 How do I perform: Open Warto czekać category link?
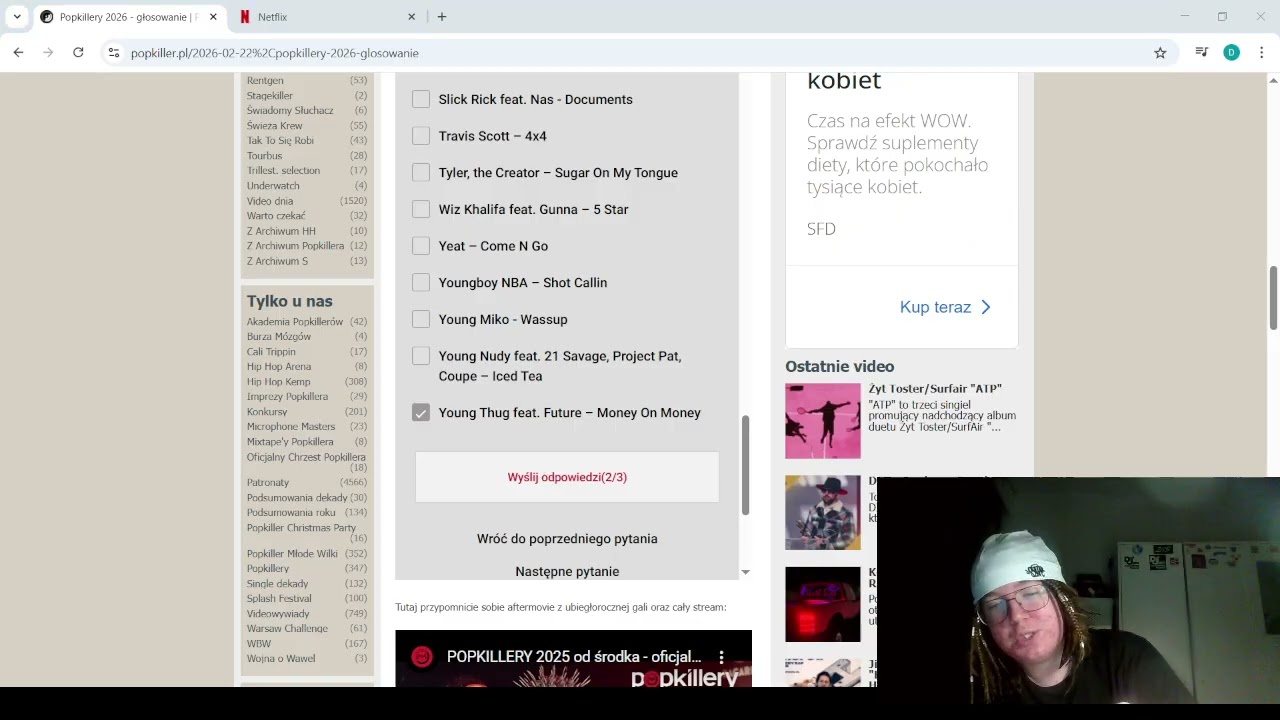[276, 215]
